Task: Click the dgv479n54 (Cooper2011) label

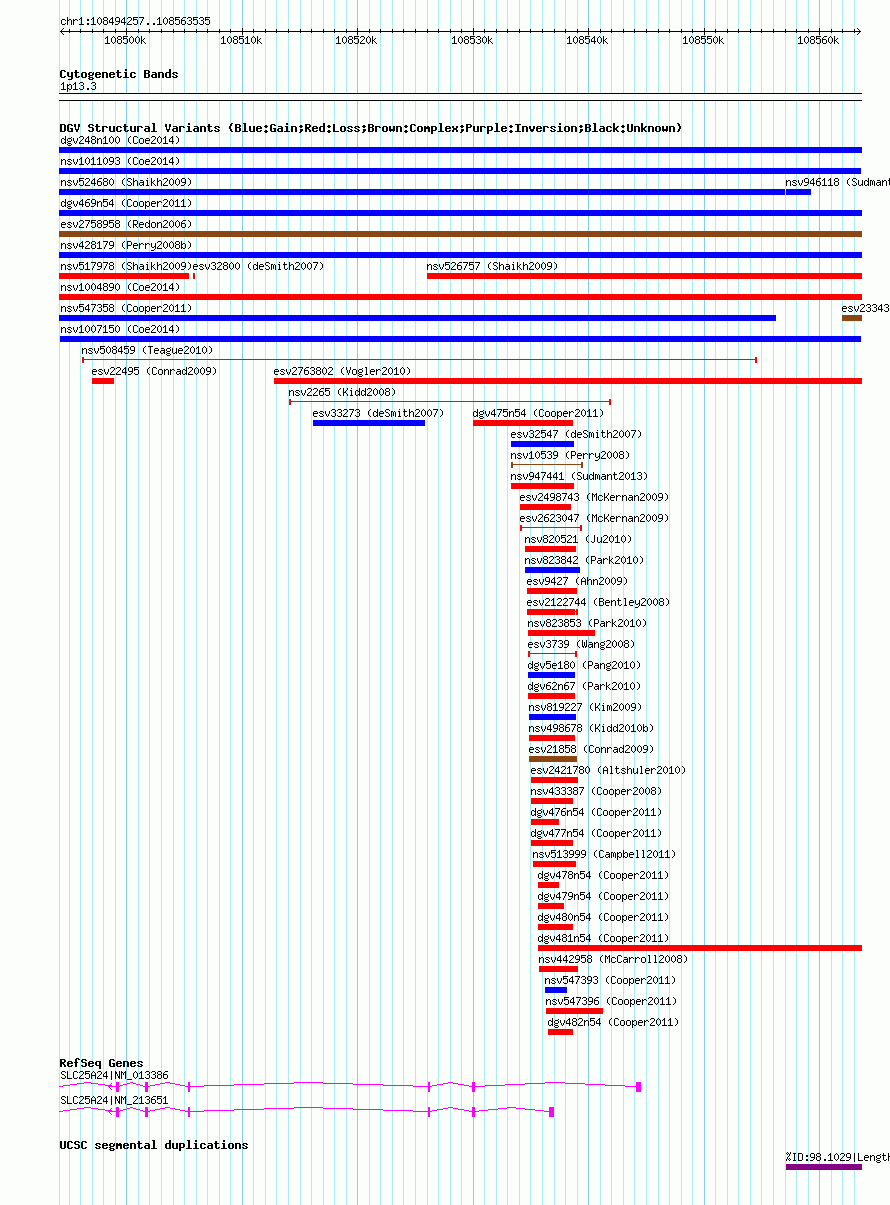Action: click(603, 896)
